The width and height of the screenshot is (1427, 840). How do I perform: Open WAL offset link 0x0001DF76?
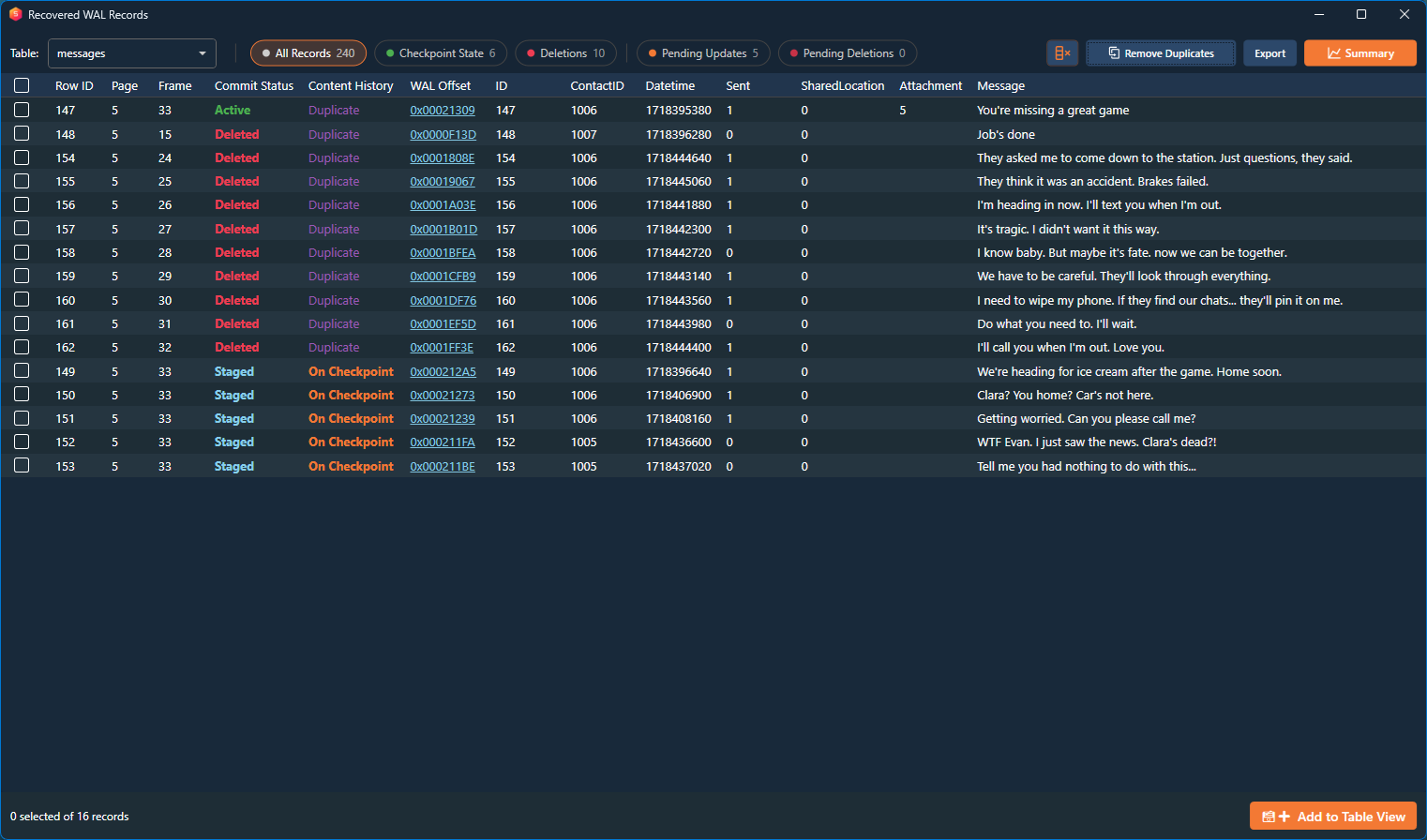[443, 300]
